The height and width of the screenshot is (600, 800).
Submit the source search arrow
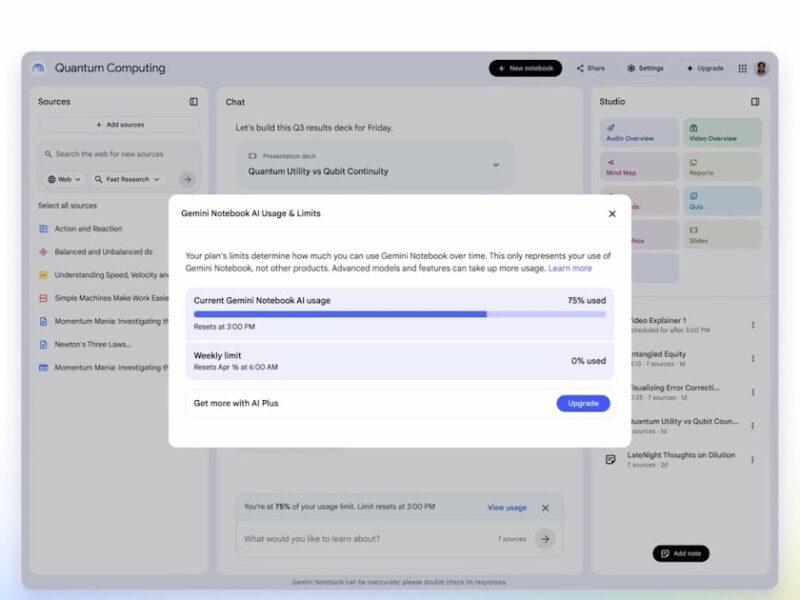[187, 179]
